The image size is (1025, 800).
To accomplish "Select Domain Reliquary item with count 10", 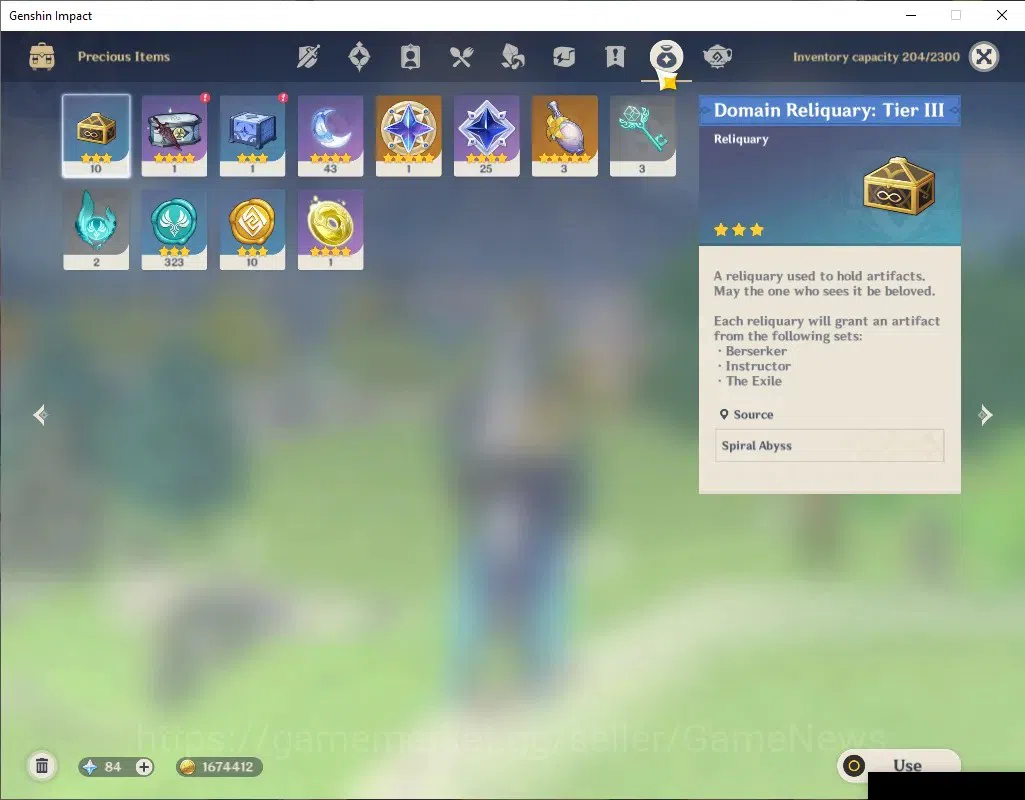I will 96,136.
